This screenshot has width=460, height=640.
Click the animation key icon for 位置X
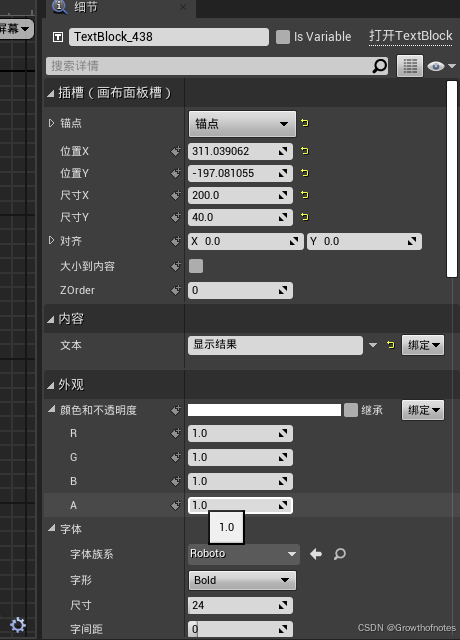(176, 151)
